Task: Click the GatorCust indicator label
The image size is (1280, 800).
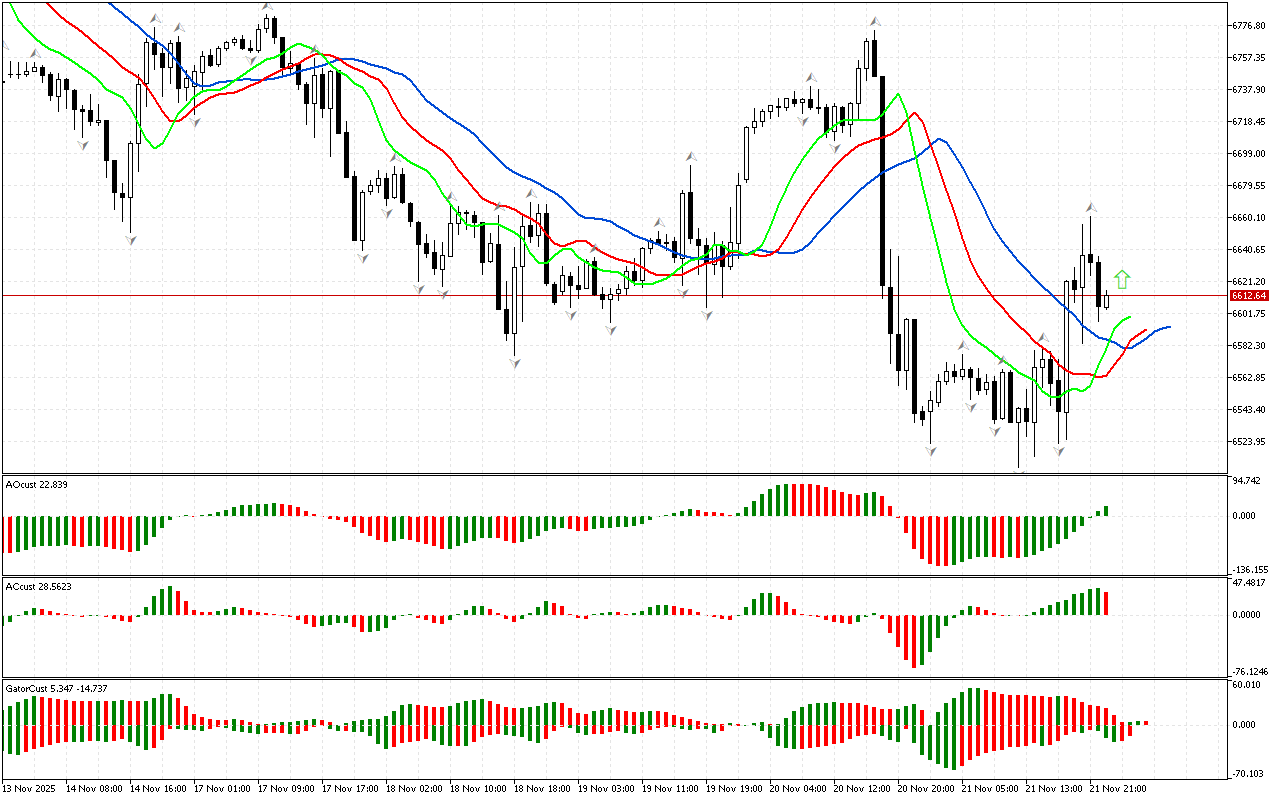Action: [x=57, y=688]
